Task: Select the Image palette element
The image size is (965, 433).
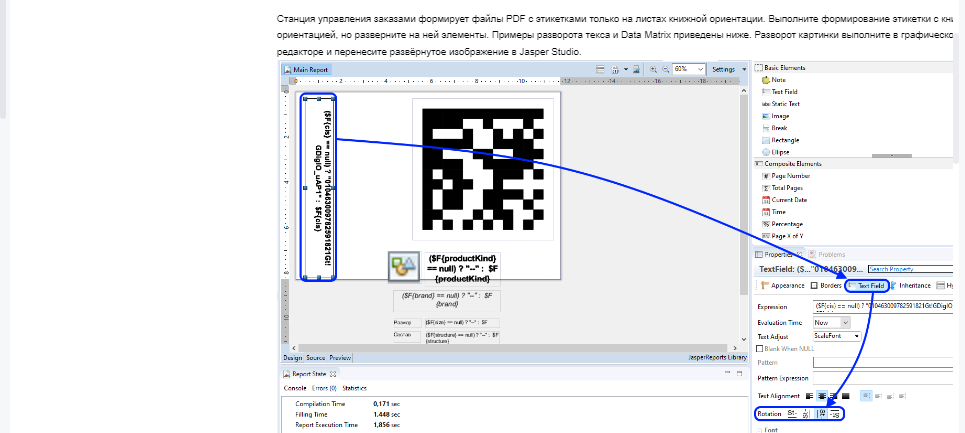Action: click(775, 116)
